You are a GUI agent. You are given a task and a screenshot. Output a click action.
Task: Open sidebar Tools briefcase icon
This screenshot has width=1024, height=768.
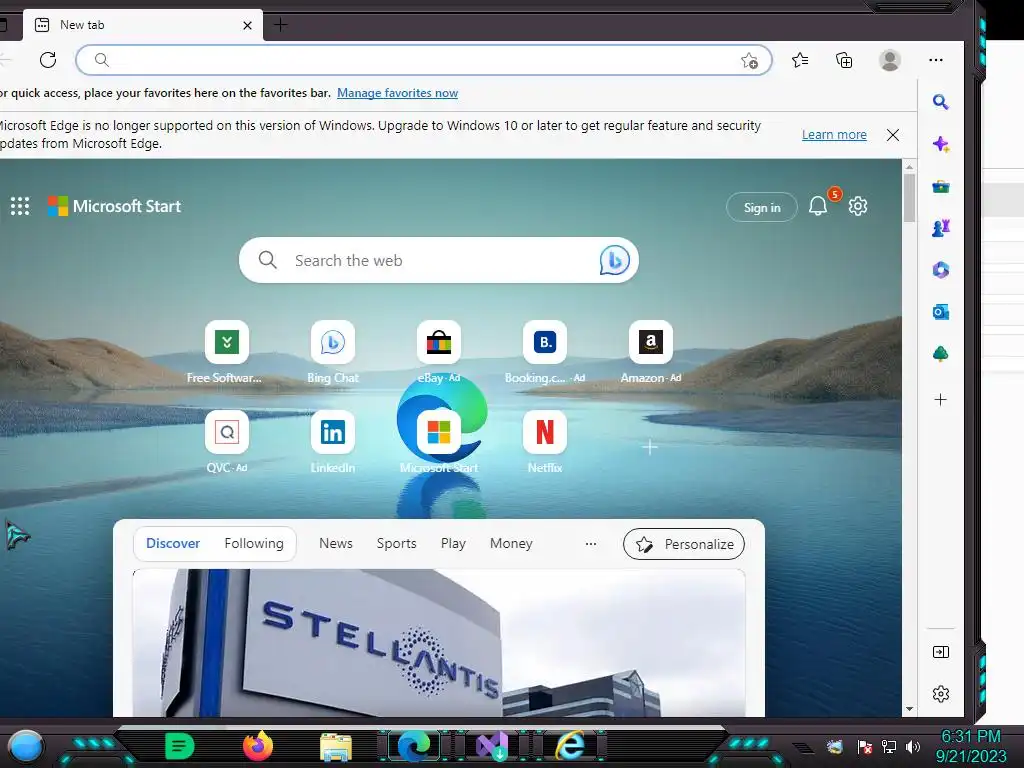940,187
